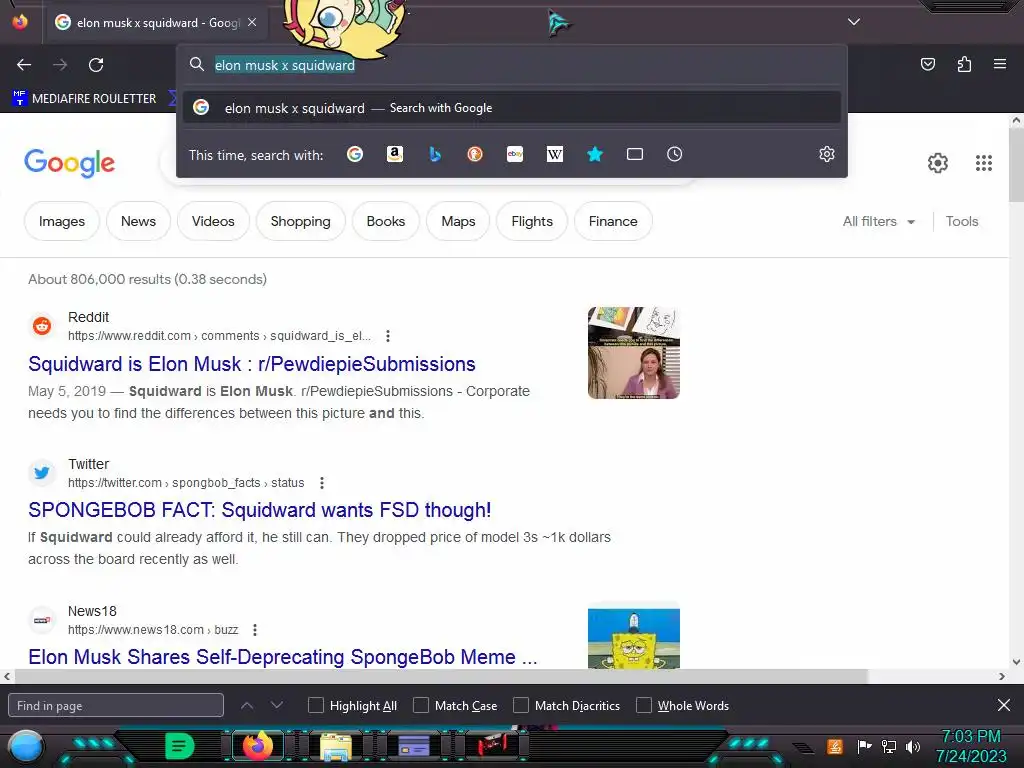Open options for the News18 result
The image size is (1024, 768).
pyautogui.click(x=255, y=630)
